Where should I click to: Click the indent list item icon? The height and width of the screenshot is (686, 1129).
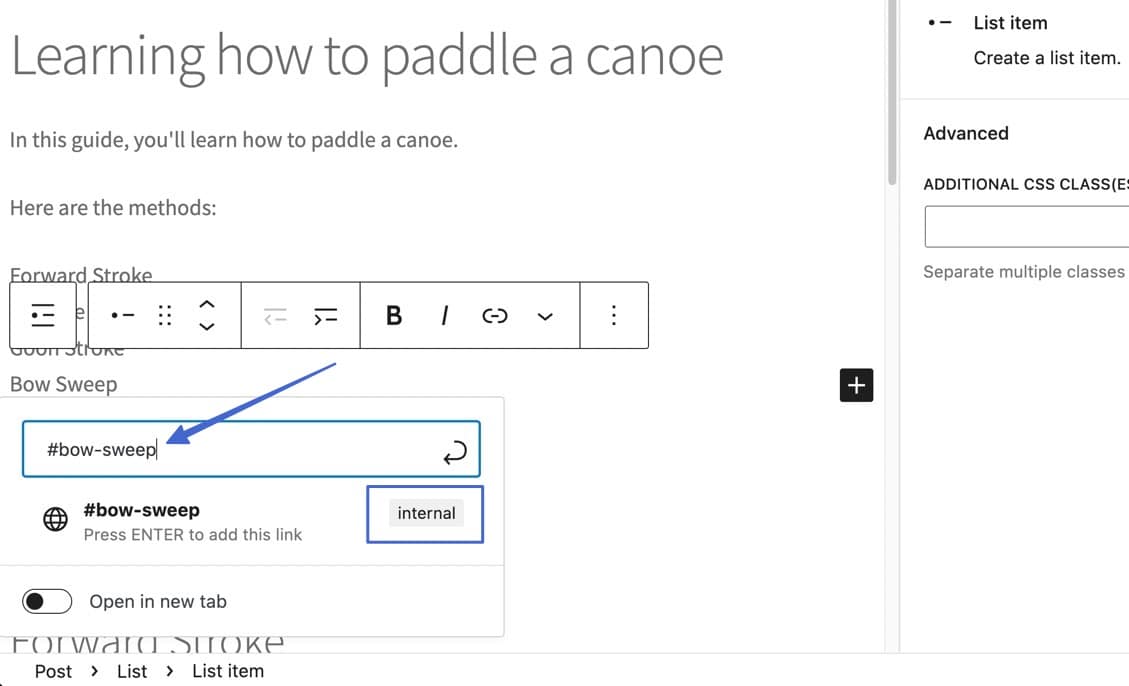(x=325, y=315)
